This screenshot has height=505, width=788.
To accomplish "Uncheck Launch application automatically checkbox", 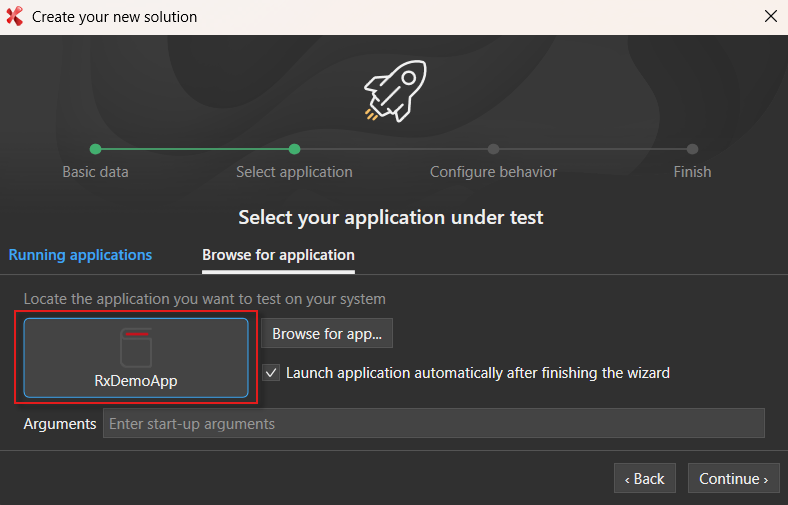I will (271, 373).
